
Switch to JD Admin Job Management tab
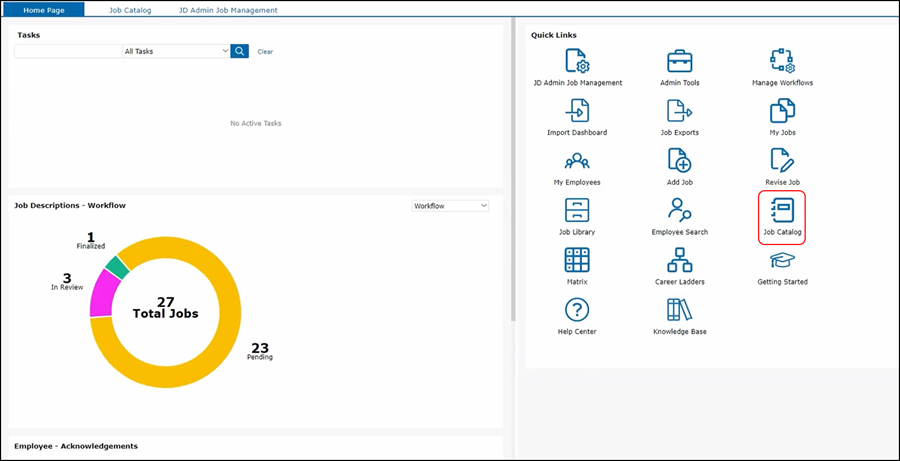click(228, 10)
